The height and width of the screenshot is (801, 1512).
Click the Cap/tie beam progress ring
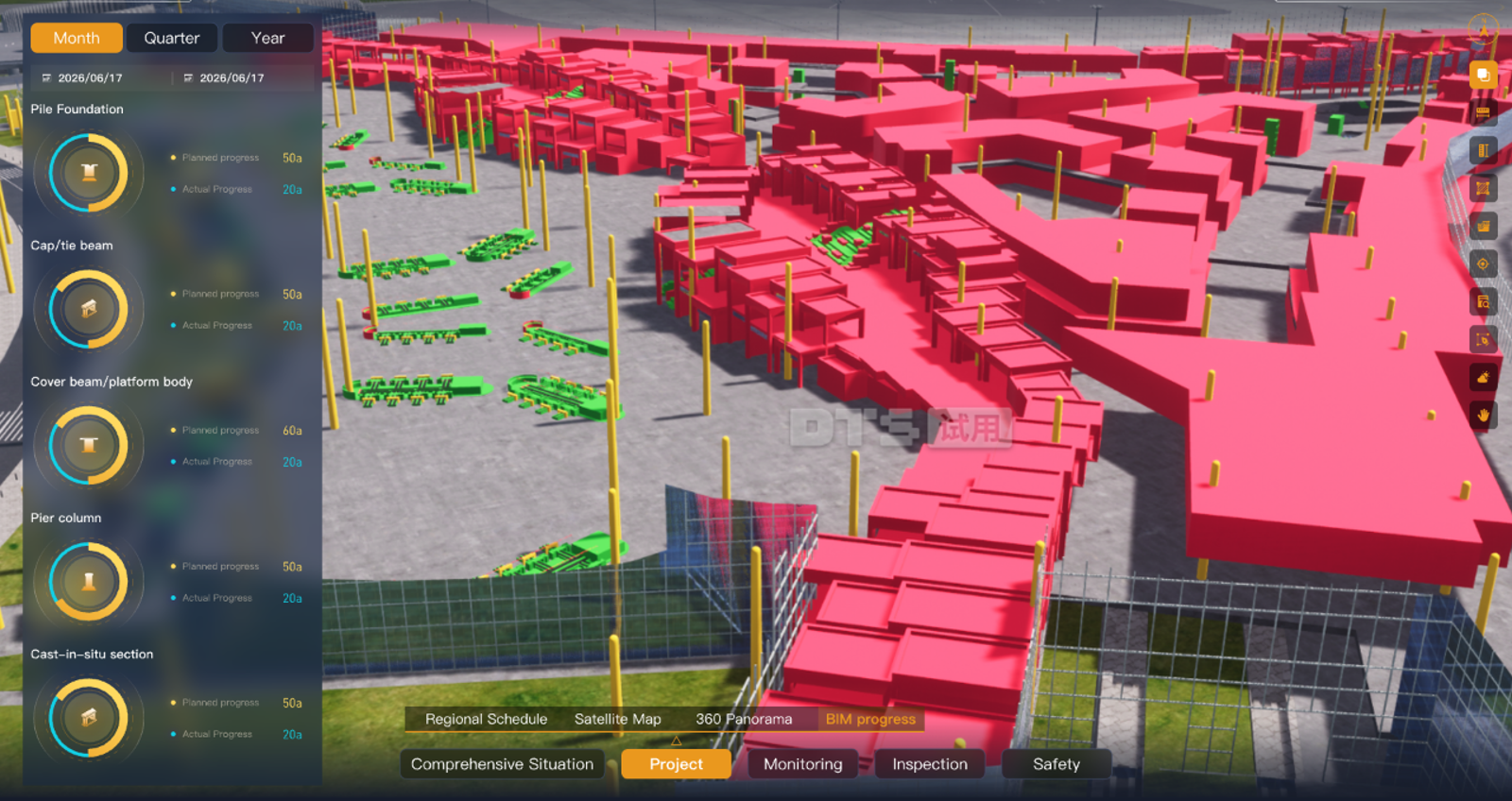click(89, 310)
